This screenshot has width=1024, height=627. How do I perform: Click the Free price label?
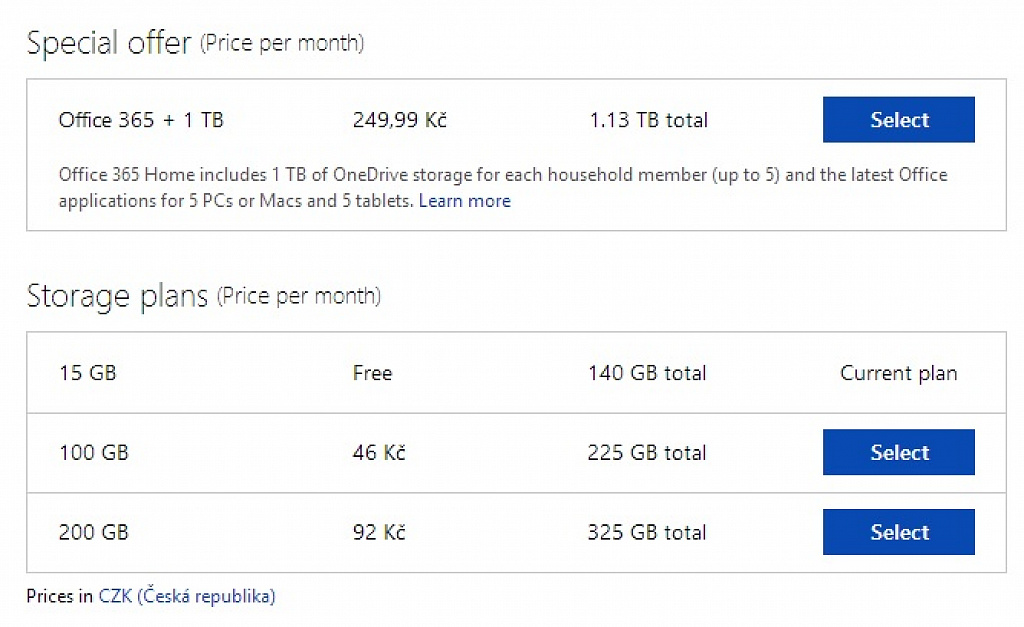coord(372,373)
